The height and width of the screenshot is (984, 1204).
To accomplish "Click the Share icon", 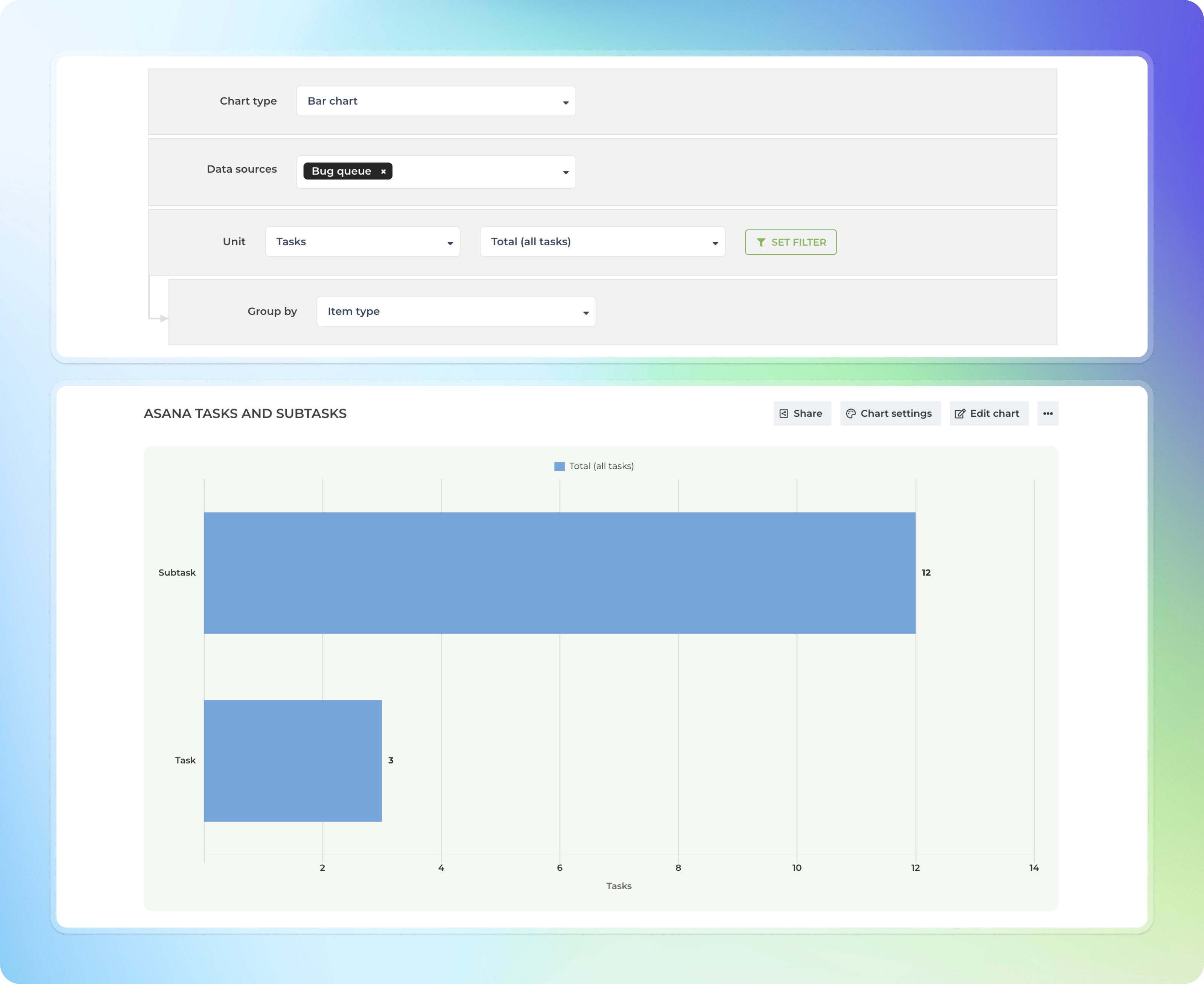I will click(x=783, y=414).
